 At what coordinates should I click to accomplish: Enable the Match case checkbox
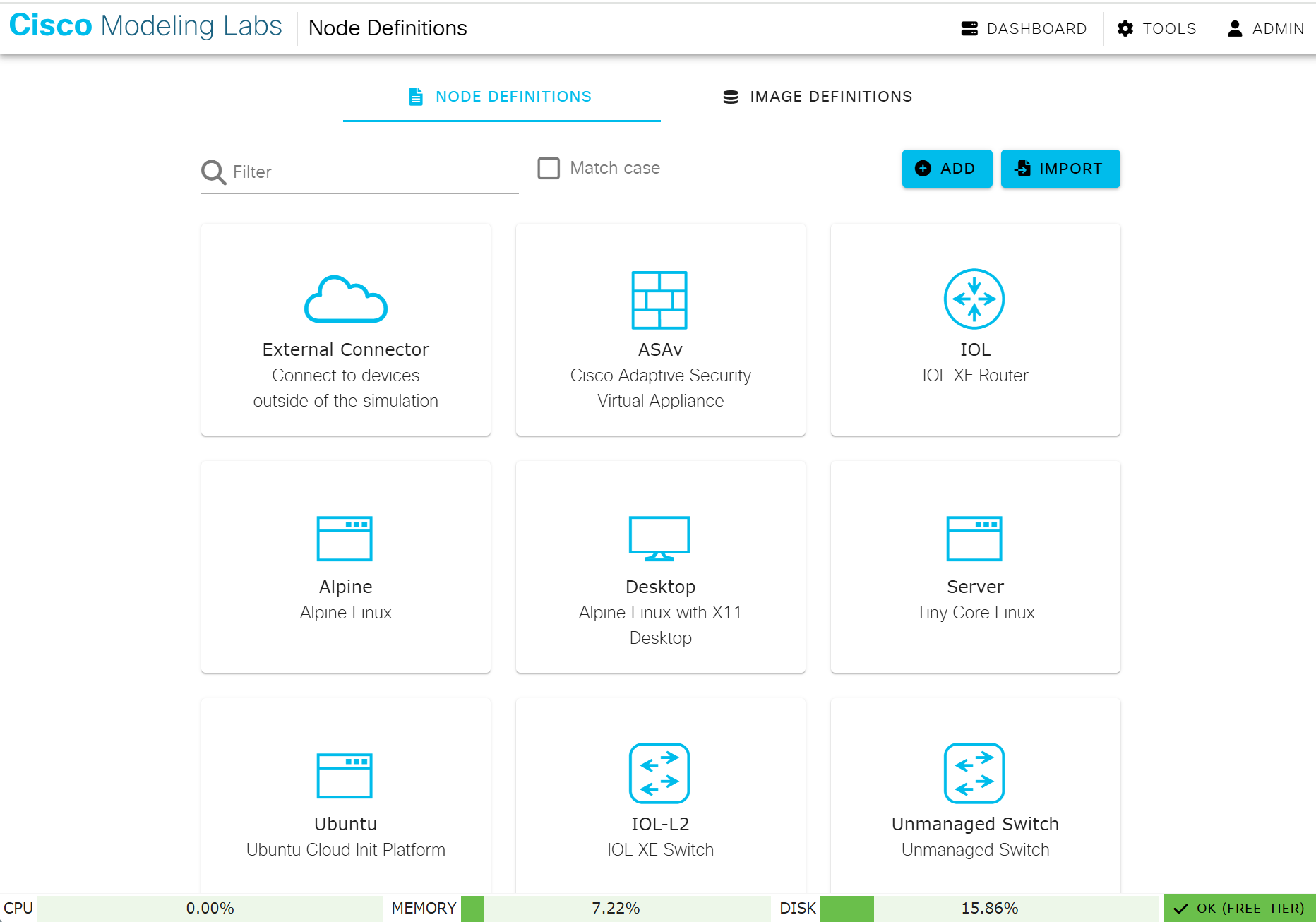pos(549,168)
